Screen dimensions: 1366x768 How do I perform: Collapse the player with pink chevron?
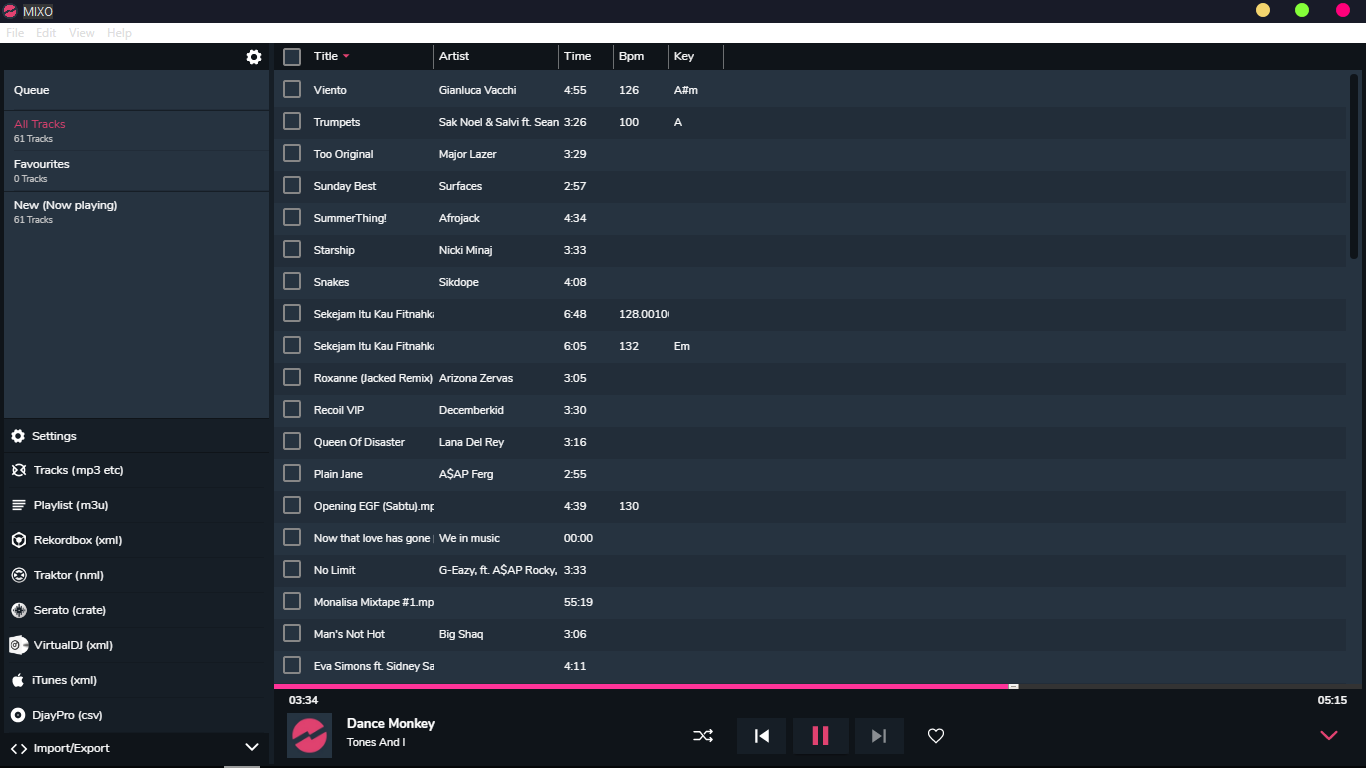pos(1329,735)
